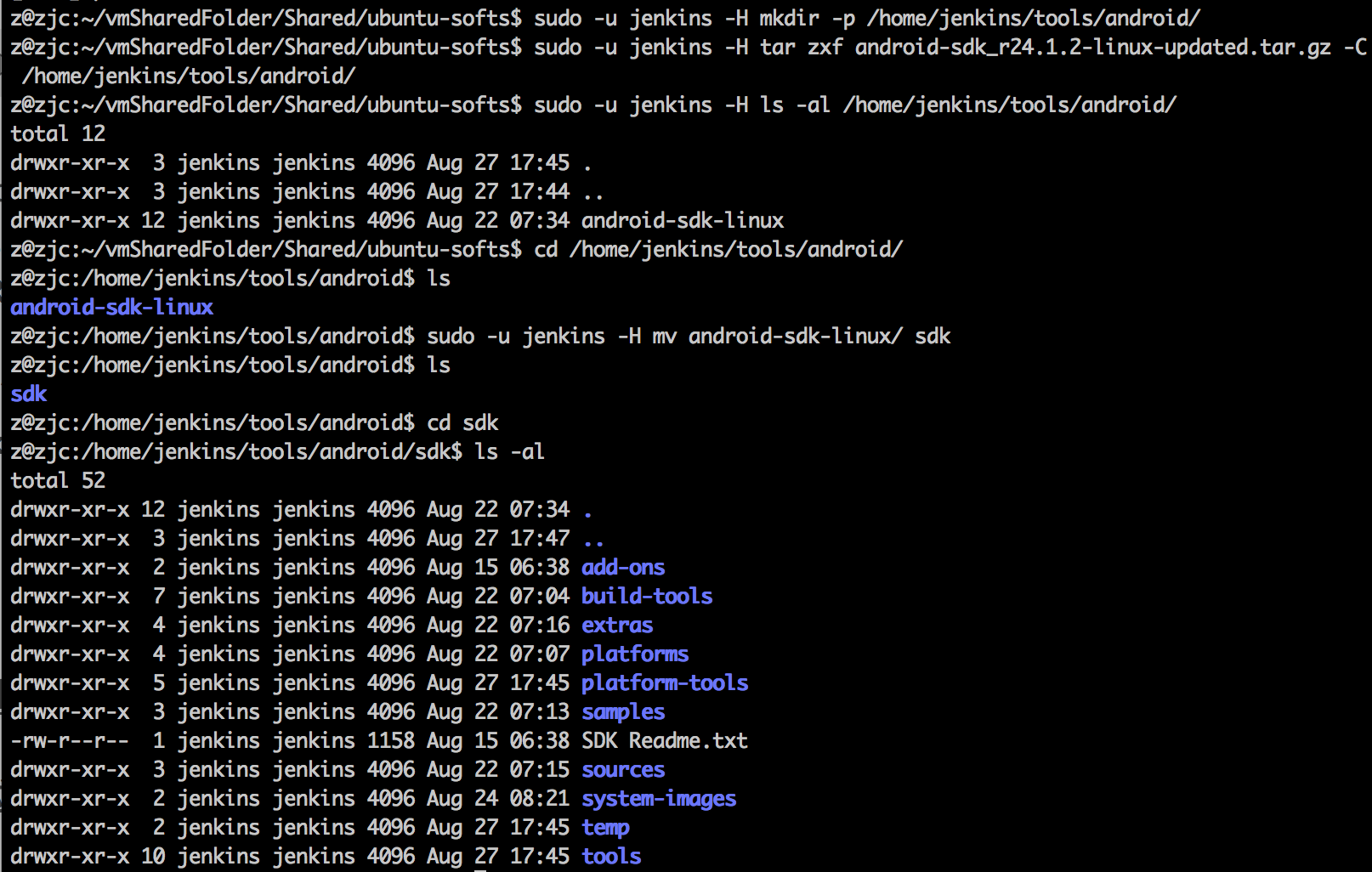This screenshot has height=872, width=1372.
Task: Click the blue 'sdk' directory name
Action: 29,394
